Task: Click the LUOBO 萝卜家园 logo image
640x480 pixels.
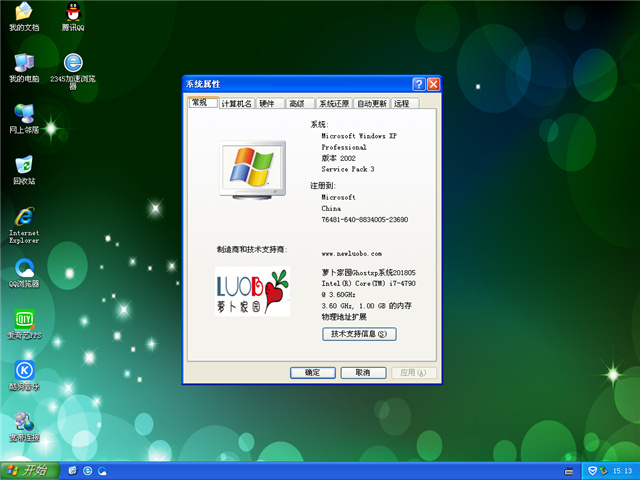Action: (x=253, y=291)
